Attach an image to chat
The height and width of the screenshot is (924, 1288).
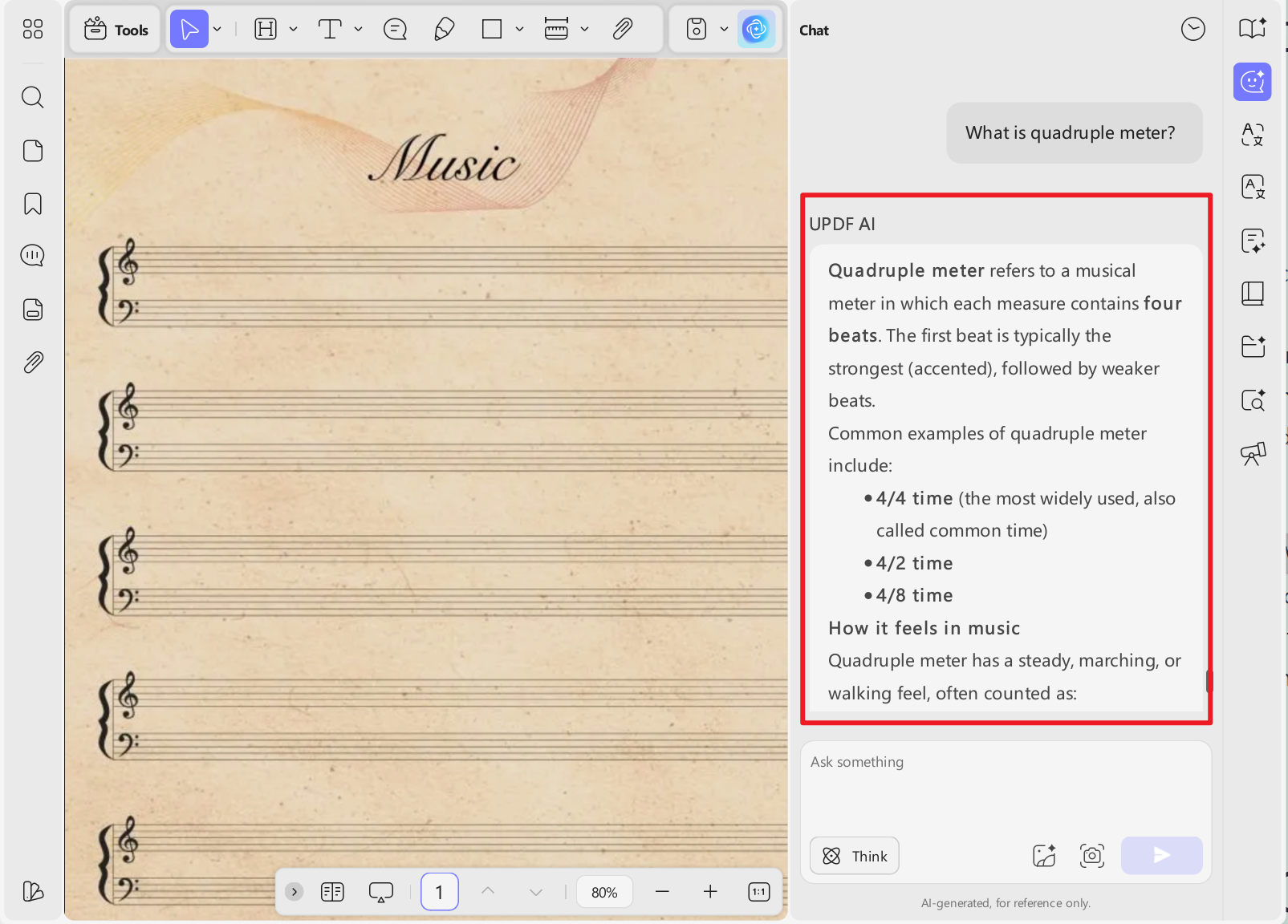(x=1044, y=856)
